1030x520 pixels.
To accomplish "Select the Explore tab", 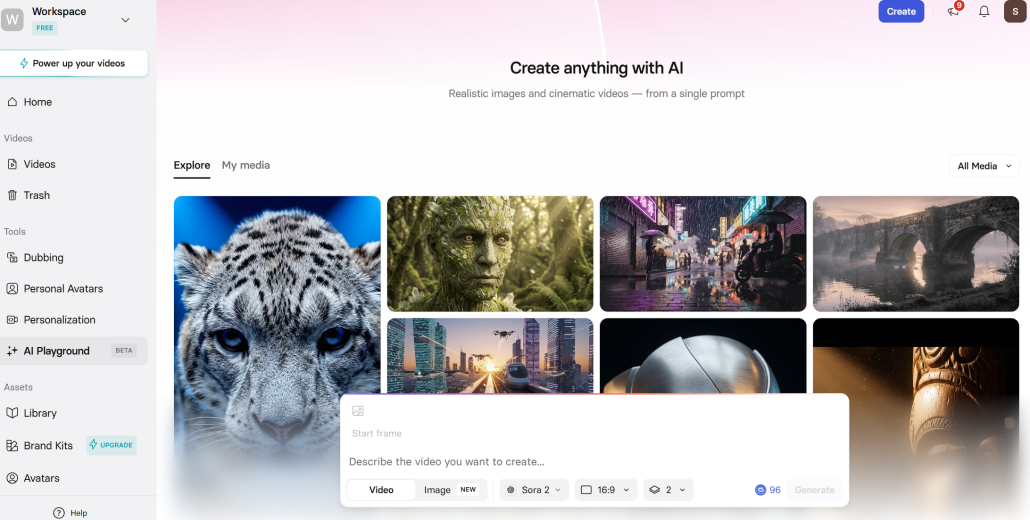I will pos(192,165).
